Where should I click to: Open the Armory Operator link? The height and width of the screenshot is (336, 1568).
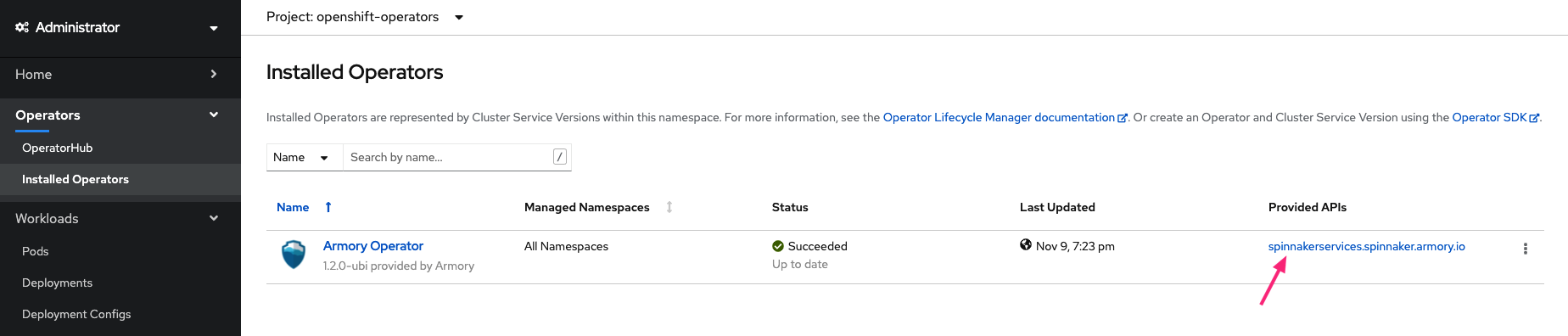[373, 245]
